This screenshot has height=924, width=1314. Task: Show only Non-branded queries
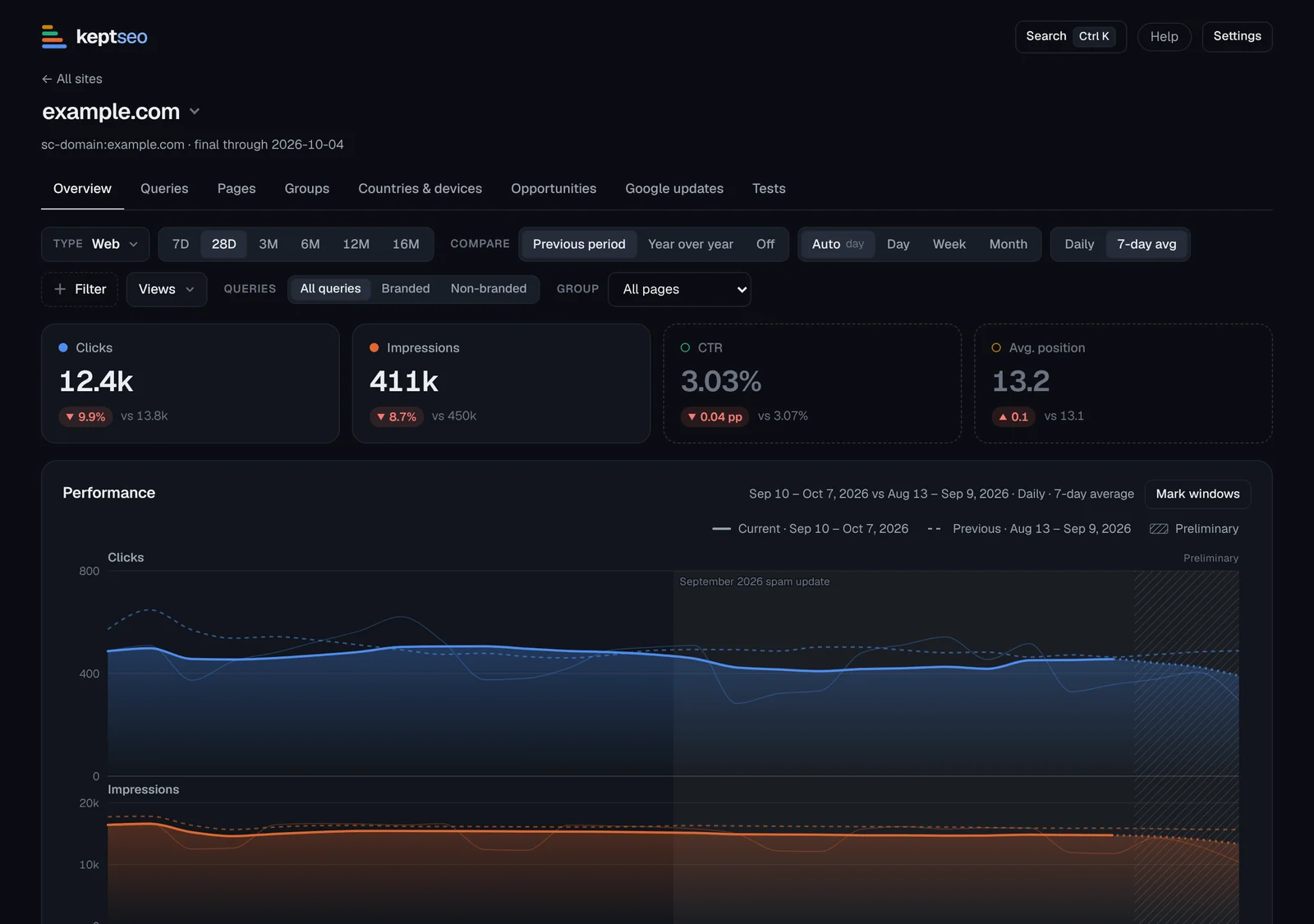[x=489, y=288]
